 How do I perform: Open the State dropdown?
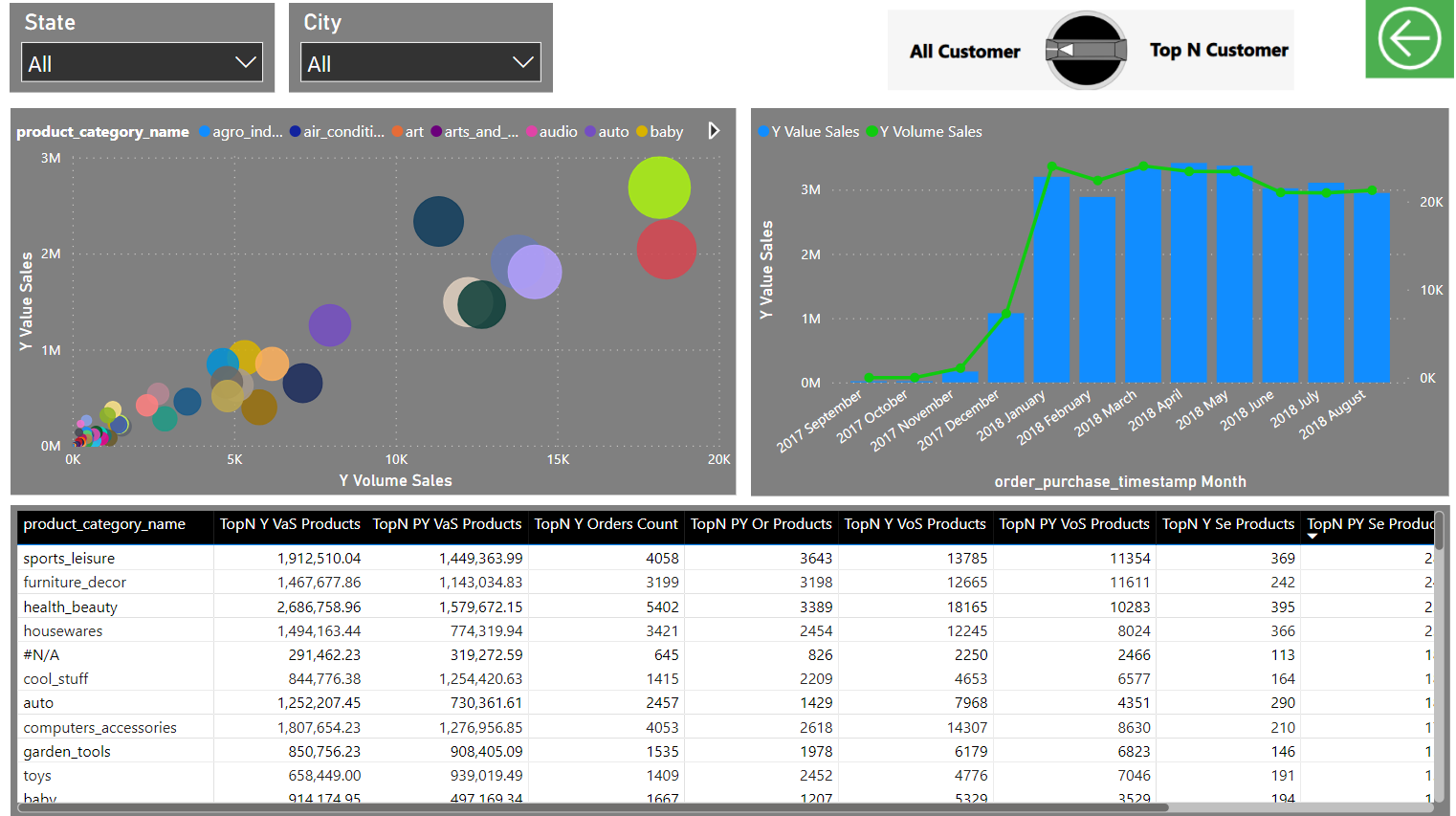click(143, 63)
